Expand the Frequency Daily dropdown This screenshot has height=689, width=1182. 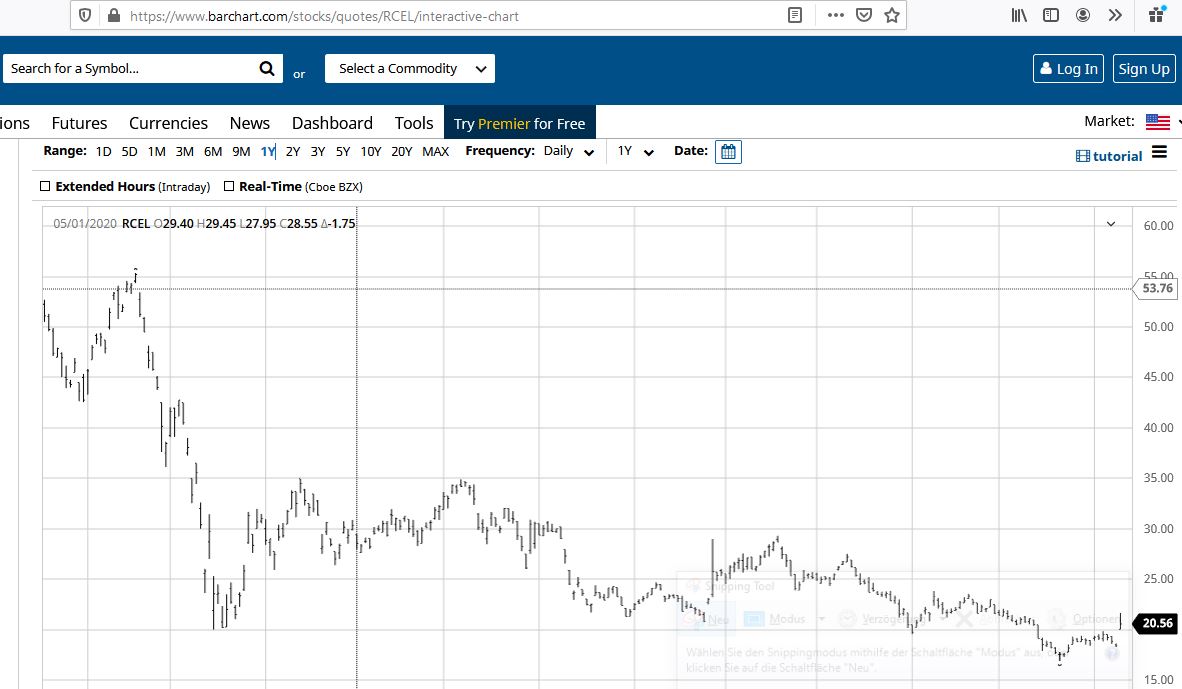pyautogui.click(x=569, y=152)
